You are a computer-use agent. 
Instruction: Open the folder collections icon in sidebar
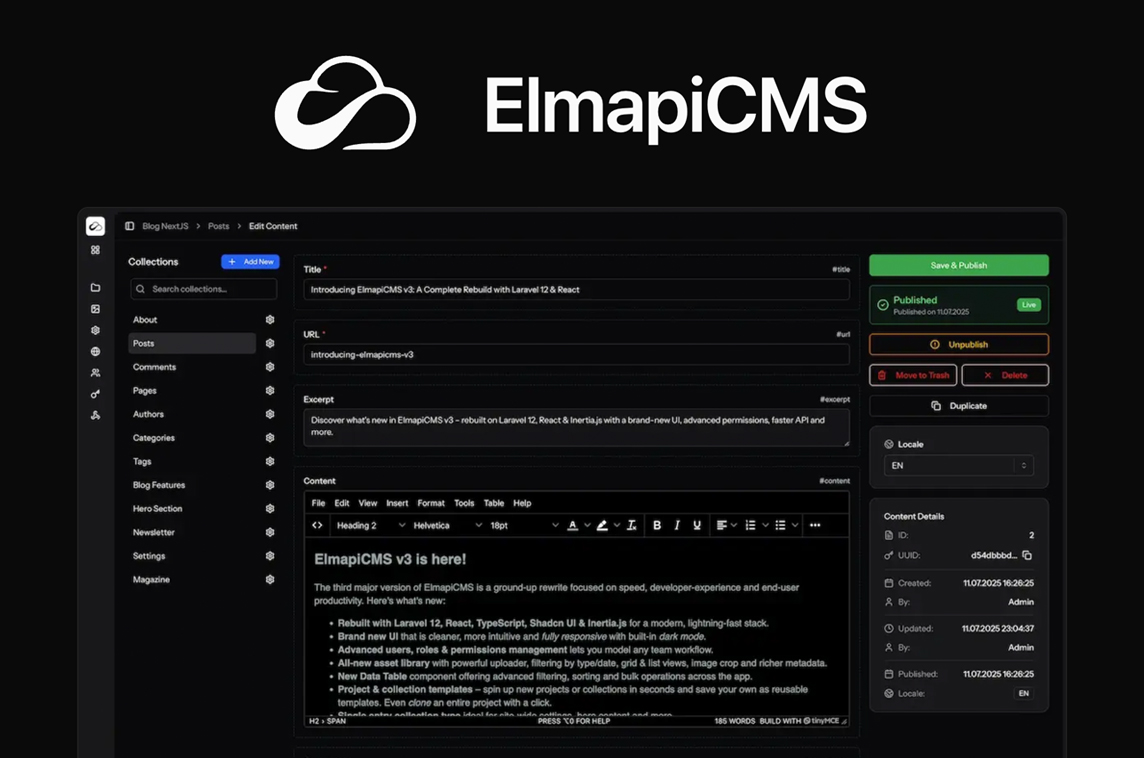pos(96,287)
